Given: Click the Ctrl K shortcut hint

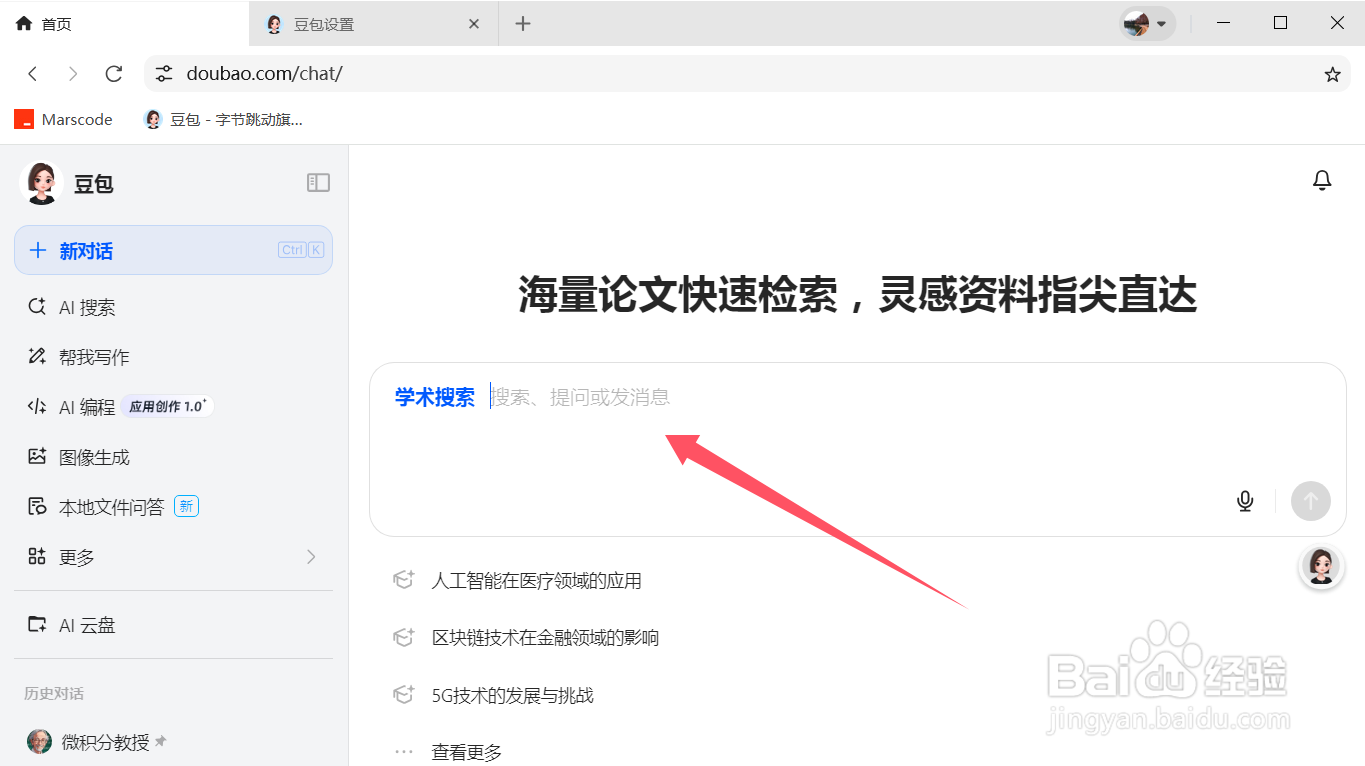Looking at the screenshot, I should pyautogui.click(x=301, y=250).
